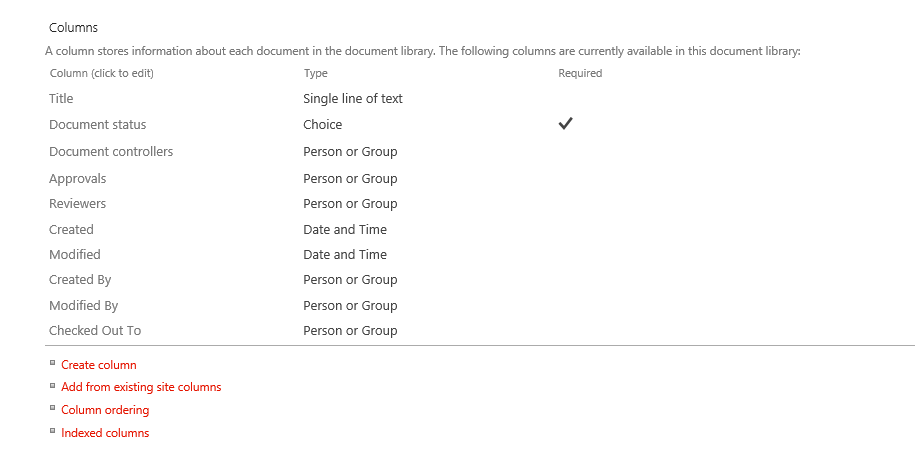The image size is (915, 460).
Task: Open the Reviewers column settings
Action: tap(77, 204)
